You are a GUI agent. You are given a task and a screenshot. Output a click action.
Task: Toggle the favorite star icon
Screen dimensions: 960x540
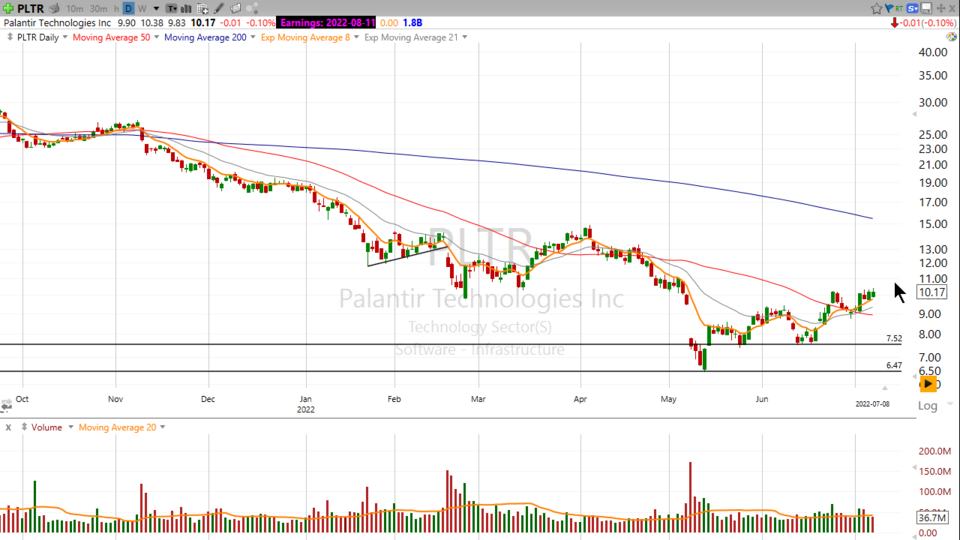(x=877, y=9)
